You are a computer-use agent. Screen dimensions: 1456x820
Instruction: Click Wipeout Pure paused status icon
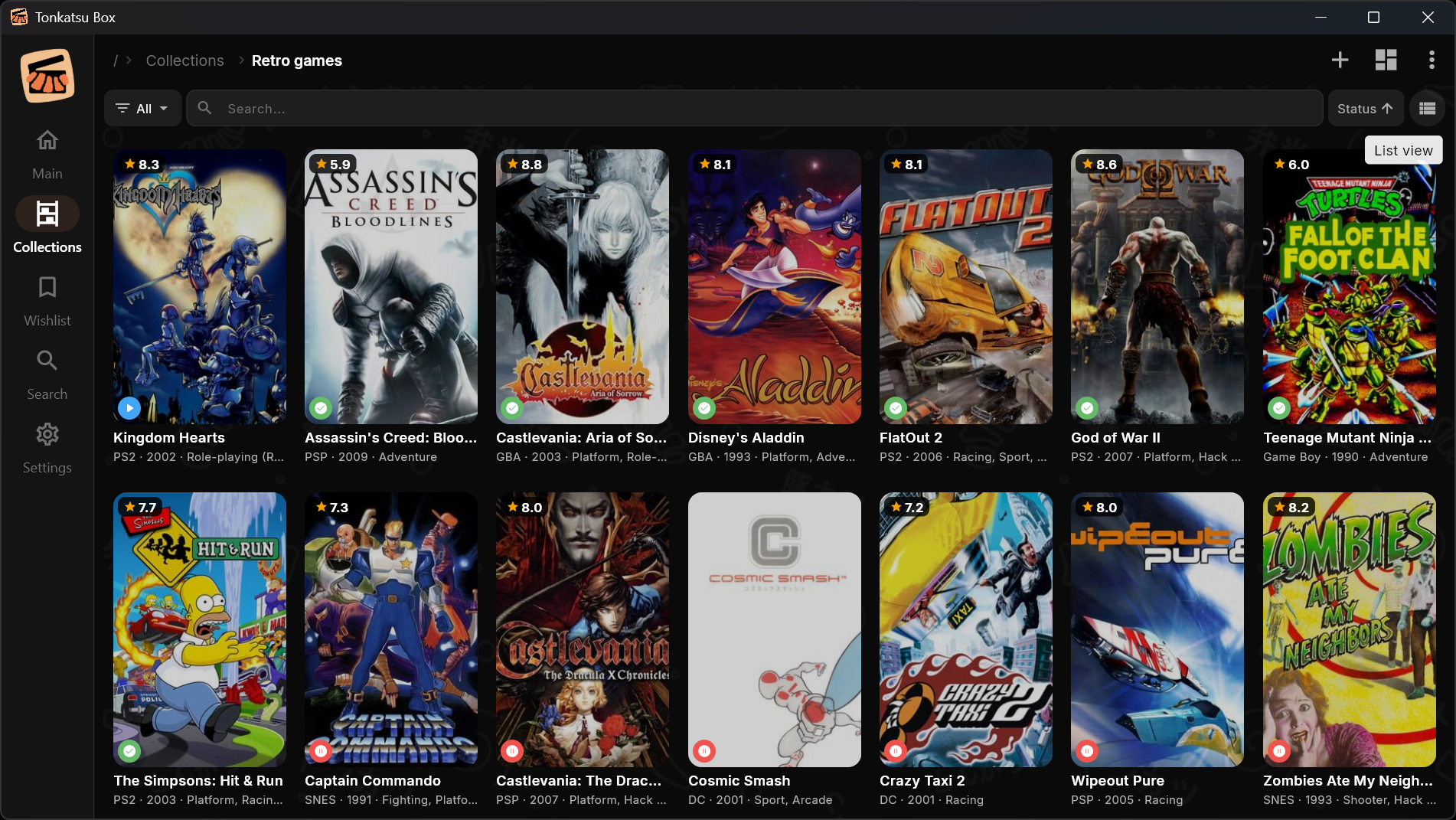tap(1087, 751)
